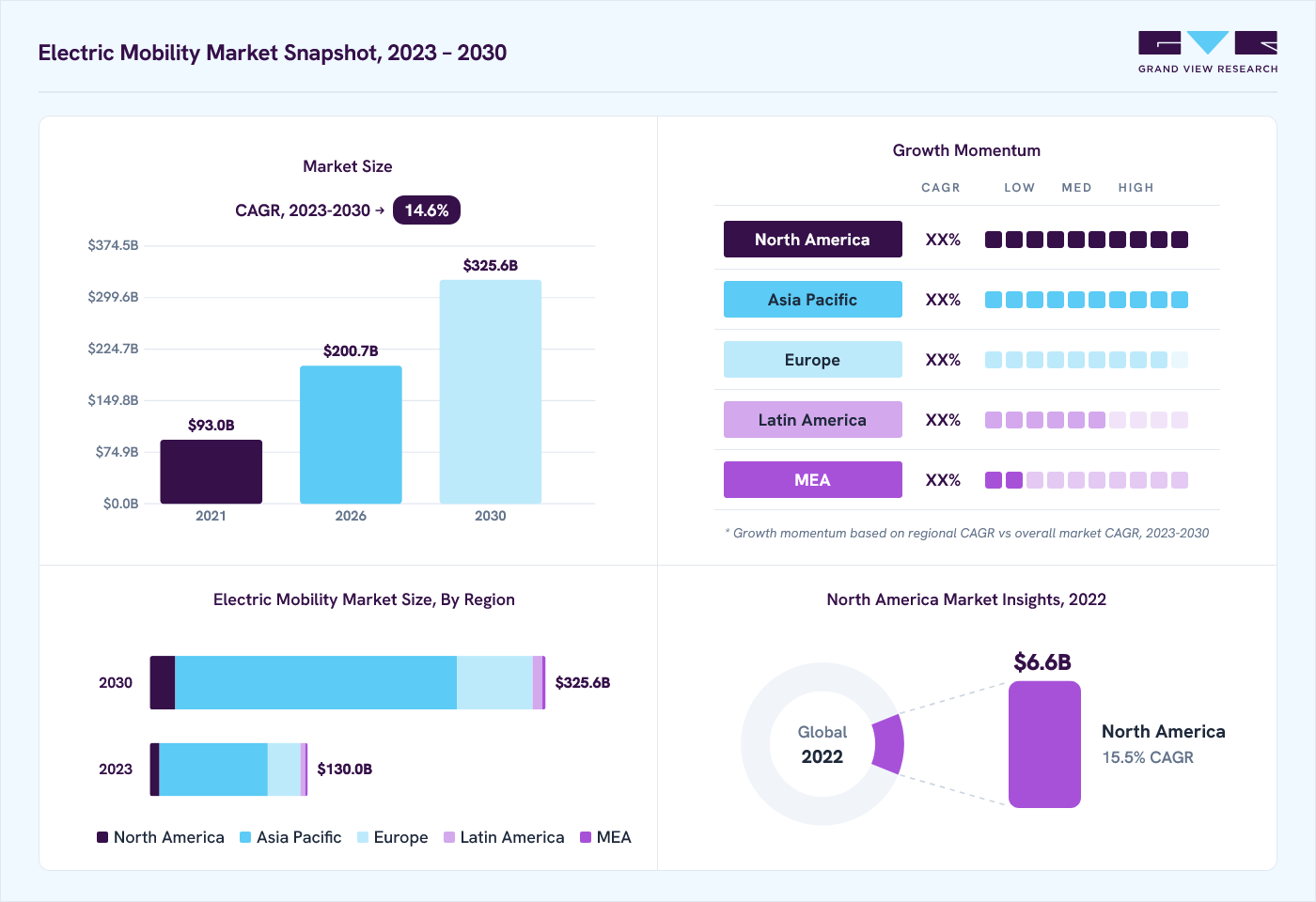Click the Asia Pacific momentum indicator squares

[x=1087, y=300]
